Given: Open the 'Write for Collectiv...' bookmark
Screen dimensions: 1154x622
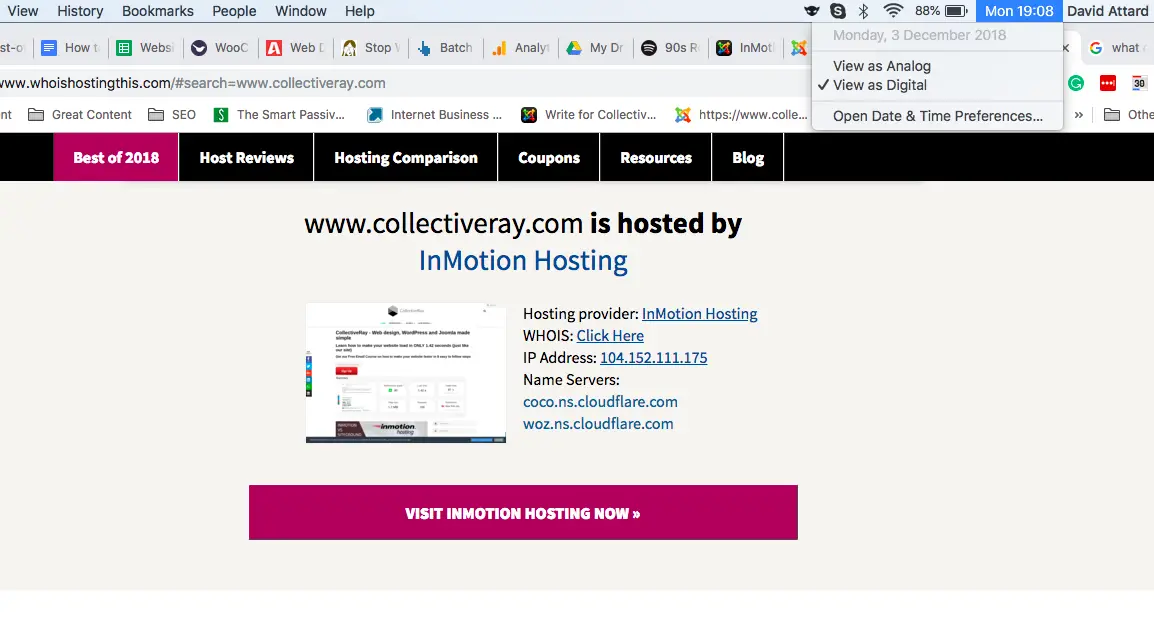Looking at the screenshot, I should click(589, 115).
